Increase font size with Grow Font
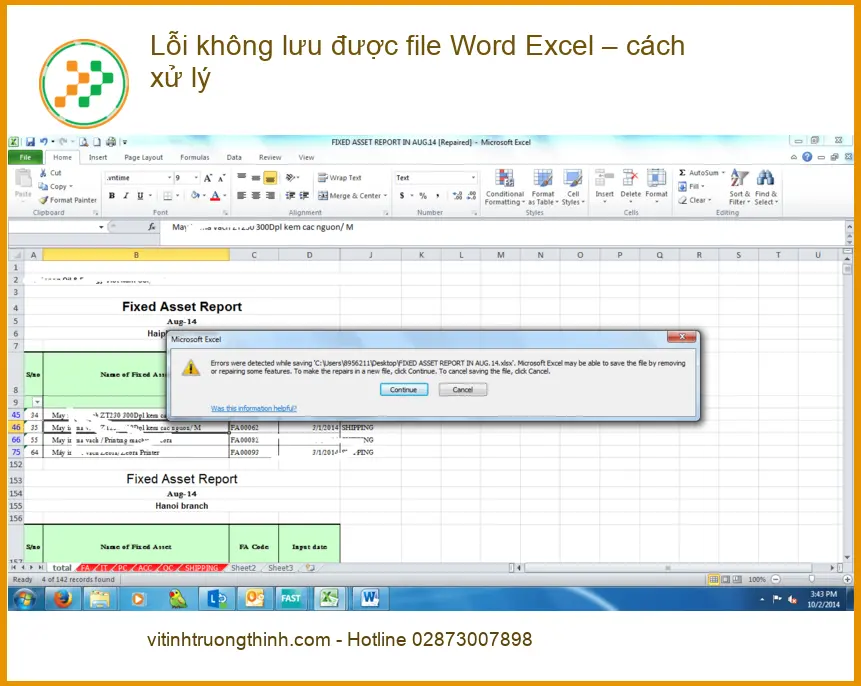The width and height of the screenshot is (861, 686). [x=208, y=178]
